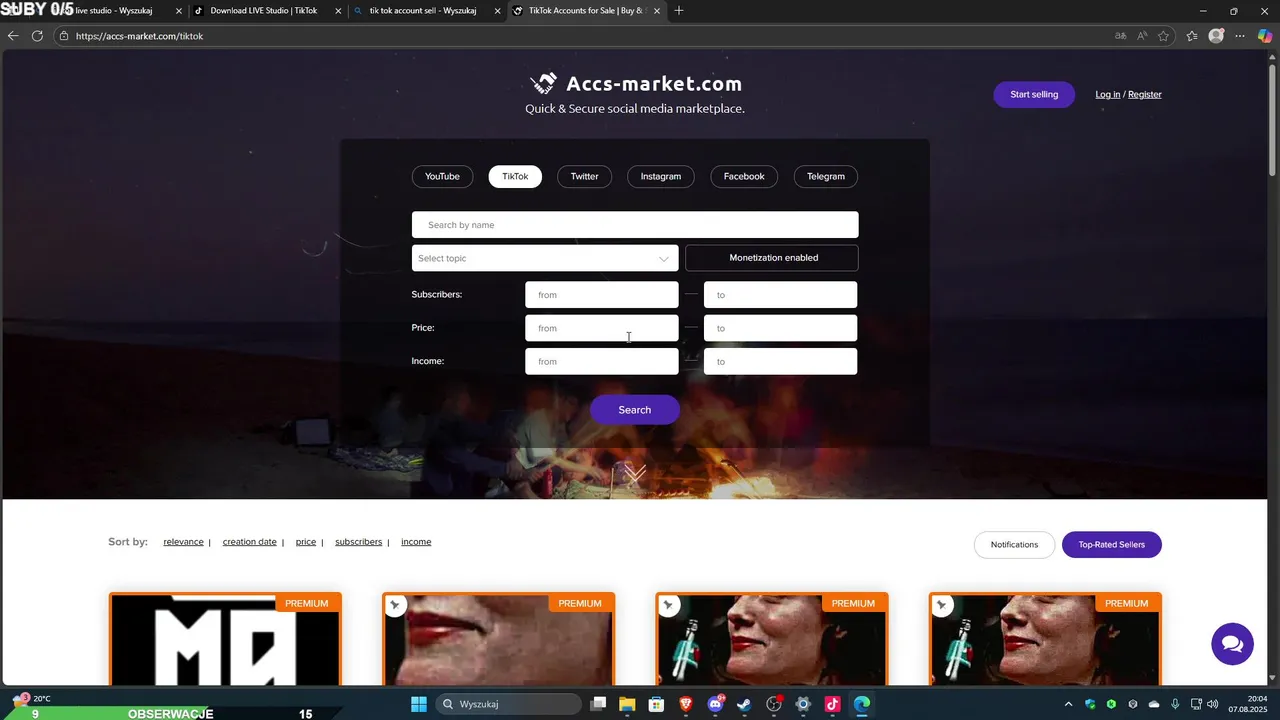Toggle the Monetization enabled filter

click(772, 258)
